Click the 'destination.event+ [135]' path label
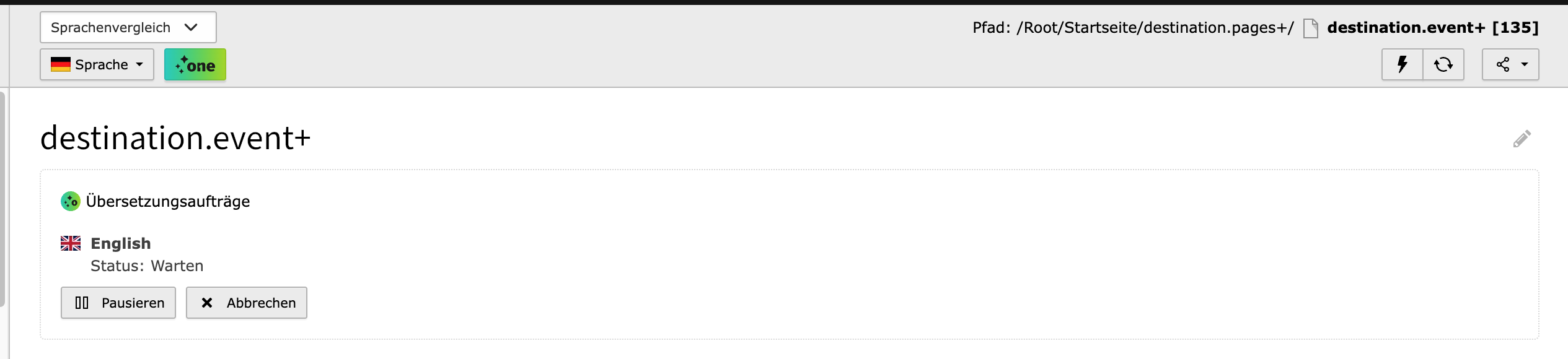This screenshot has height=359, width=1568. coord(1432,28)
